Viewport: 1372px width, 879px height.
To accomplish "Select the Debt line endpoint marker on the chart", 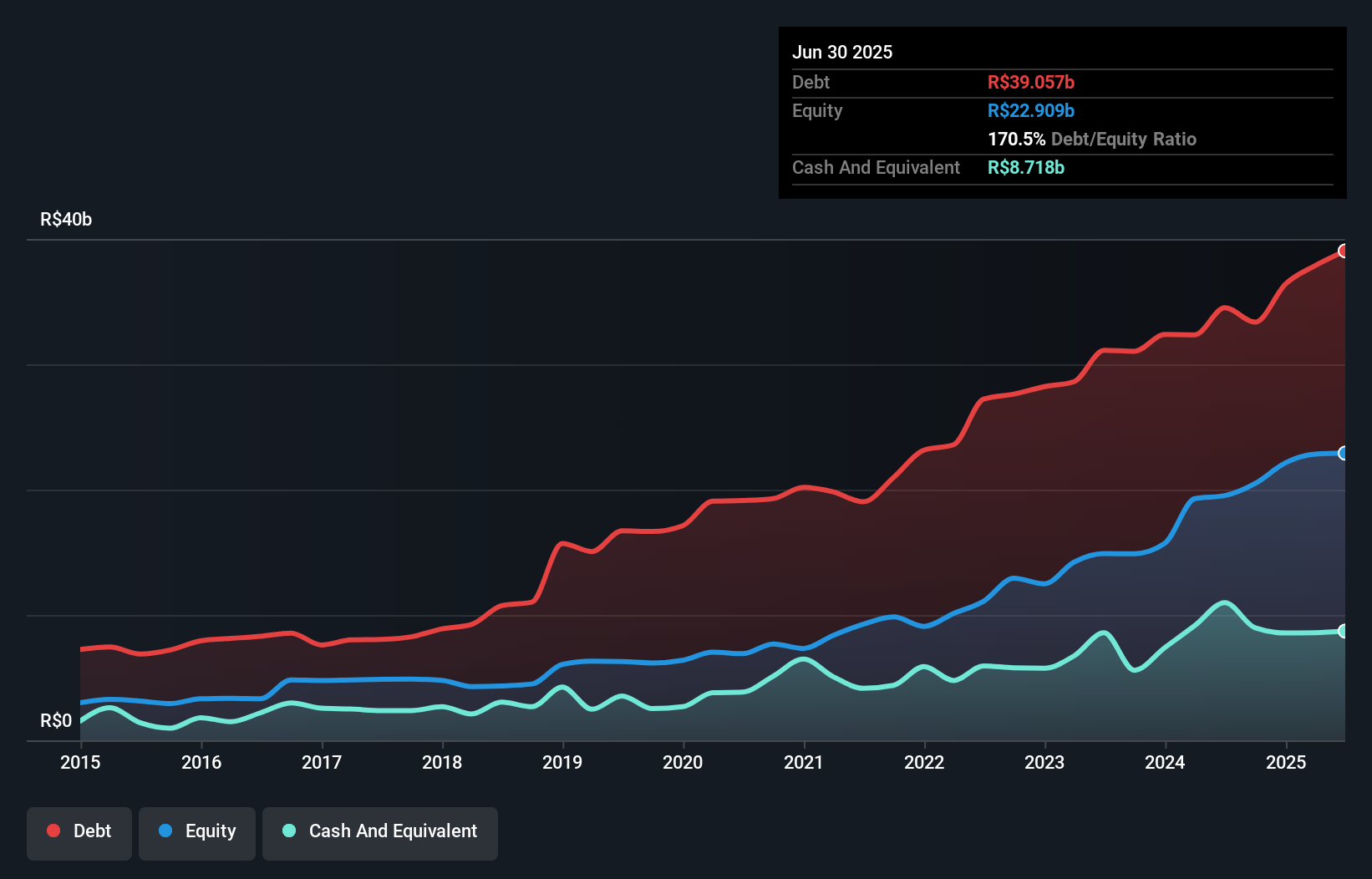I will (x=1344, y=251).
